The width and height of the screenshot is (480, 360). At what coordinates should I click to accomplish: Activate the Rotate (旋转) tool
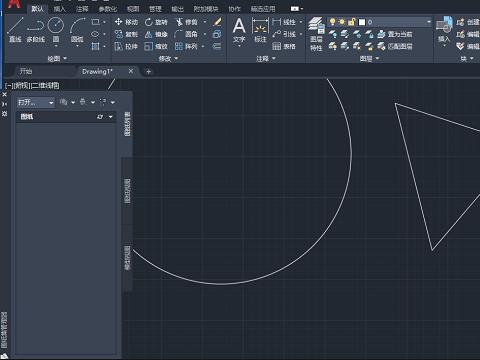point(156,22)
